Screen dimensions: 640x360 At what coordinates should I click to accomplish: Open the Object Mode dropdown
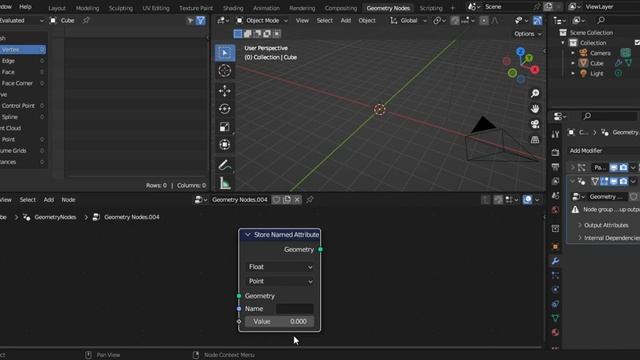(x=262, y=20)
